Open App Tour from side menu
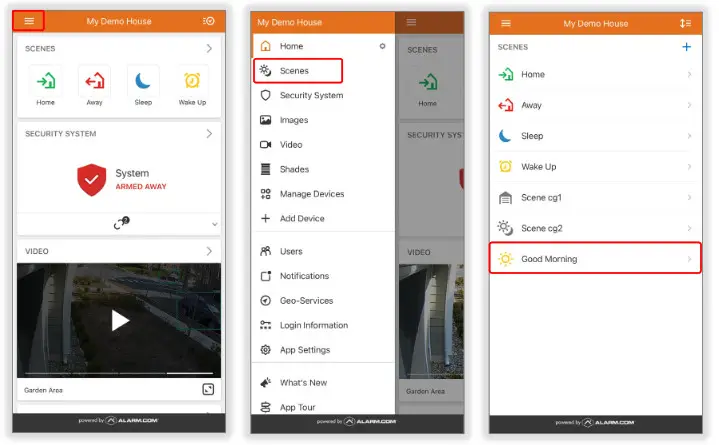The height and width of the screenshot is (445, 719). pos(324,406)
